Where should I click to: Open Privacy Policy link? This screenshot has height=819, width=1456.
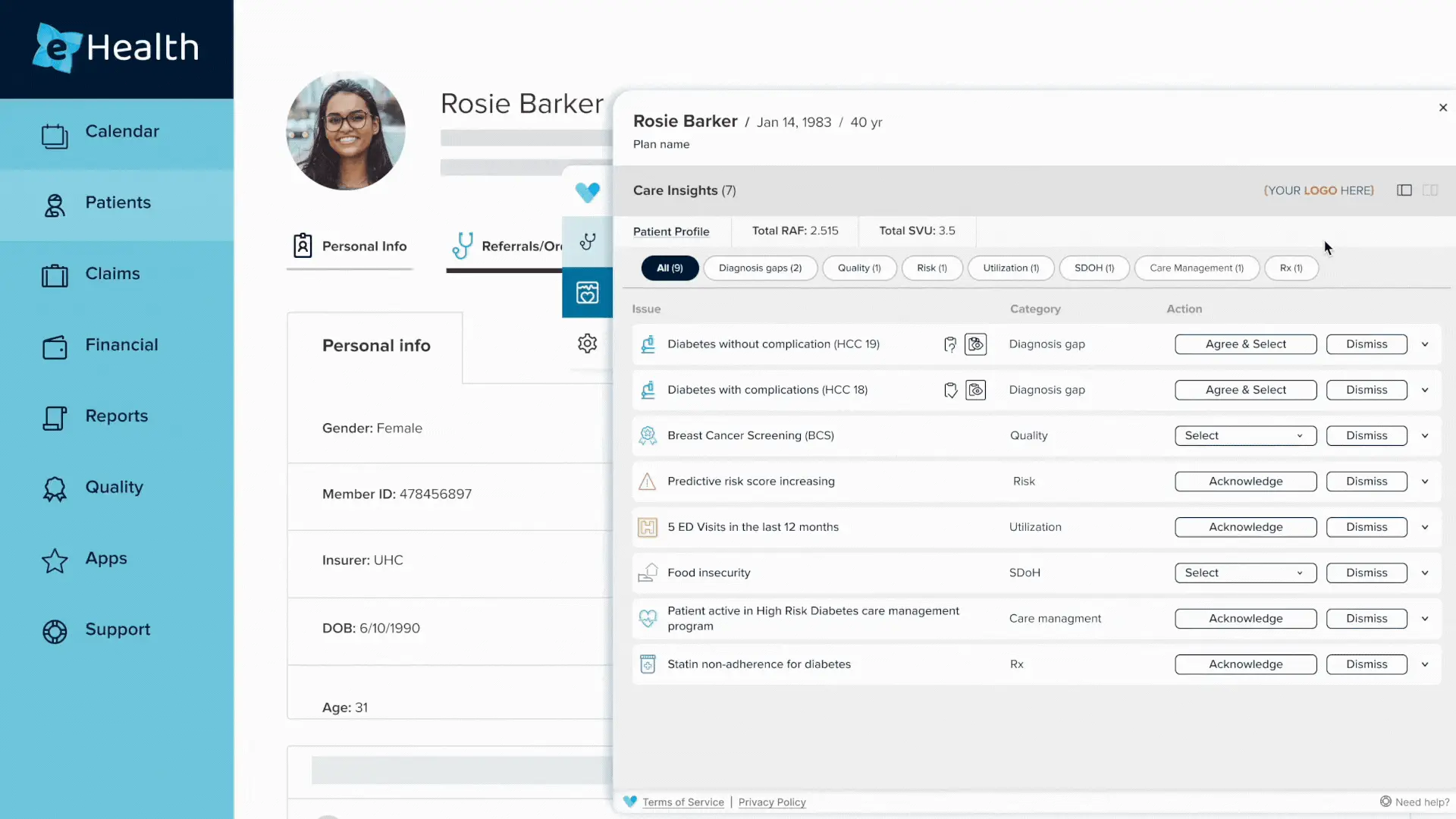pos(771,802)
